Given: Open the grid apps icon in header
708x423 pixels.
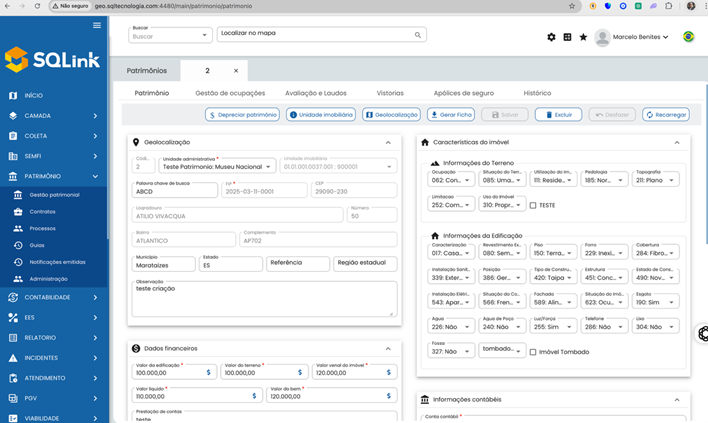Looking at the screenshot, I should 567,37.
